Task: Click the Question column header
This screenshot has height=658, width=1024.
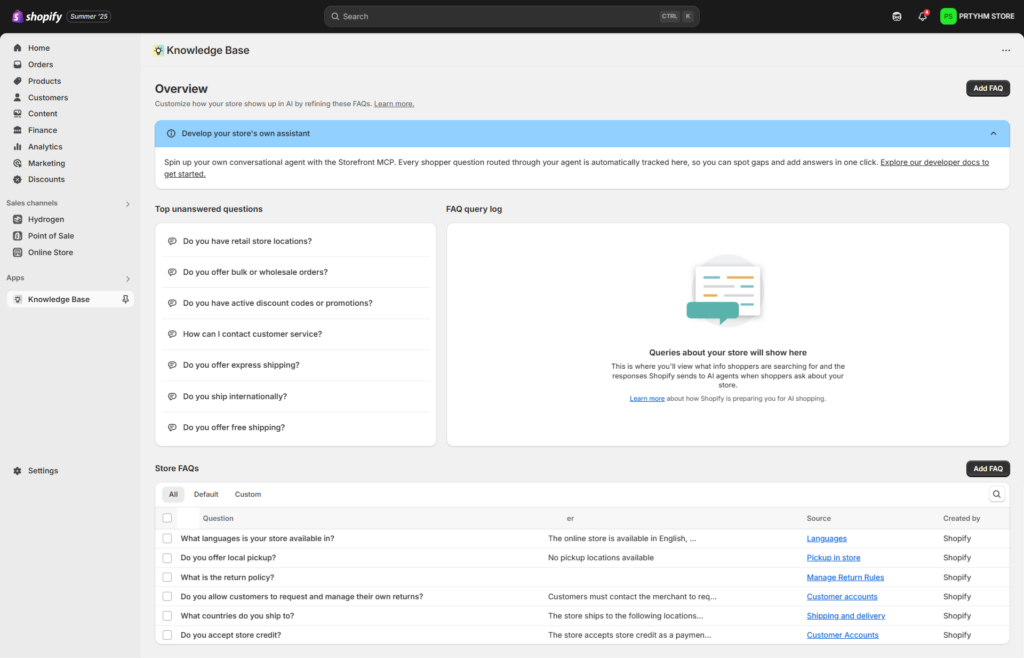Action: (217, 518)
